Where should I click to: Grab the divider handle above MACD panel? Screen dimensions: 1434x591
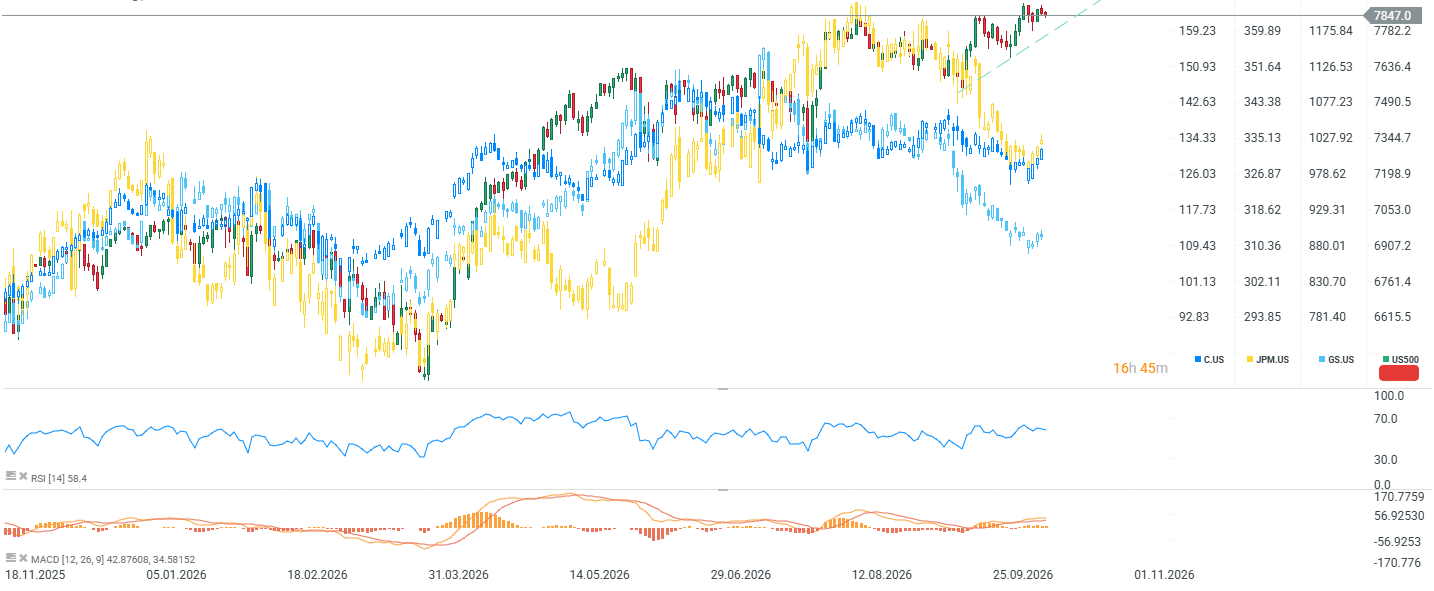[x=723, y=490]
